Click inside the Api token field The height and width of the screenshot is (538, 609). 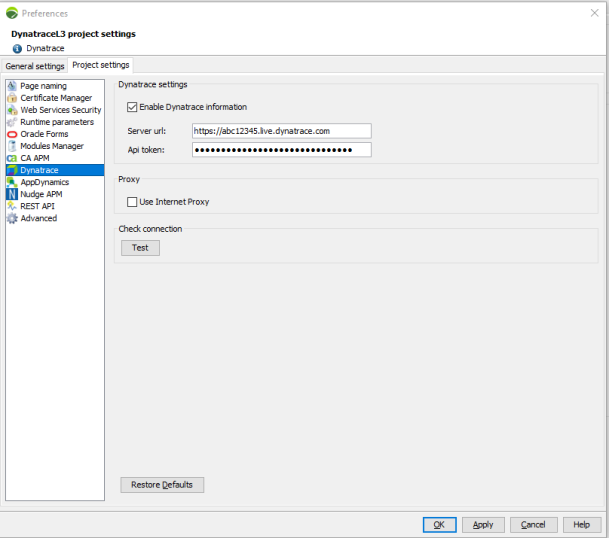tap(282, 150)
